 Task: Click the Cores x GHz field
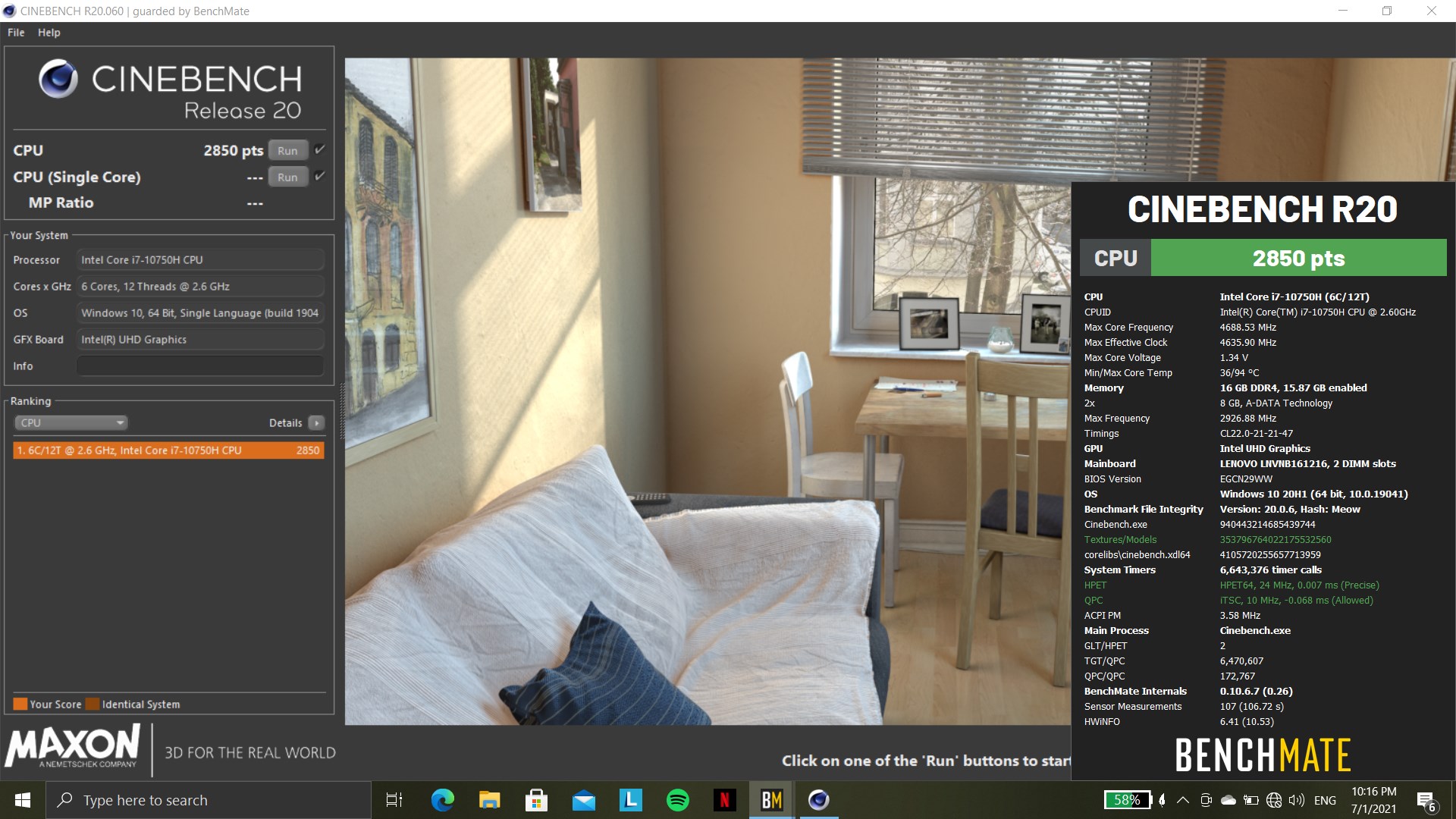coord(200,286)
